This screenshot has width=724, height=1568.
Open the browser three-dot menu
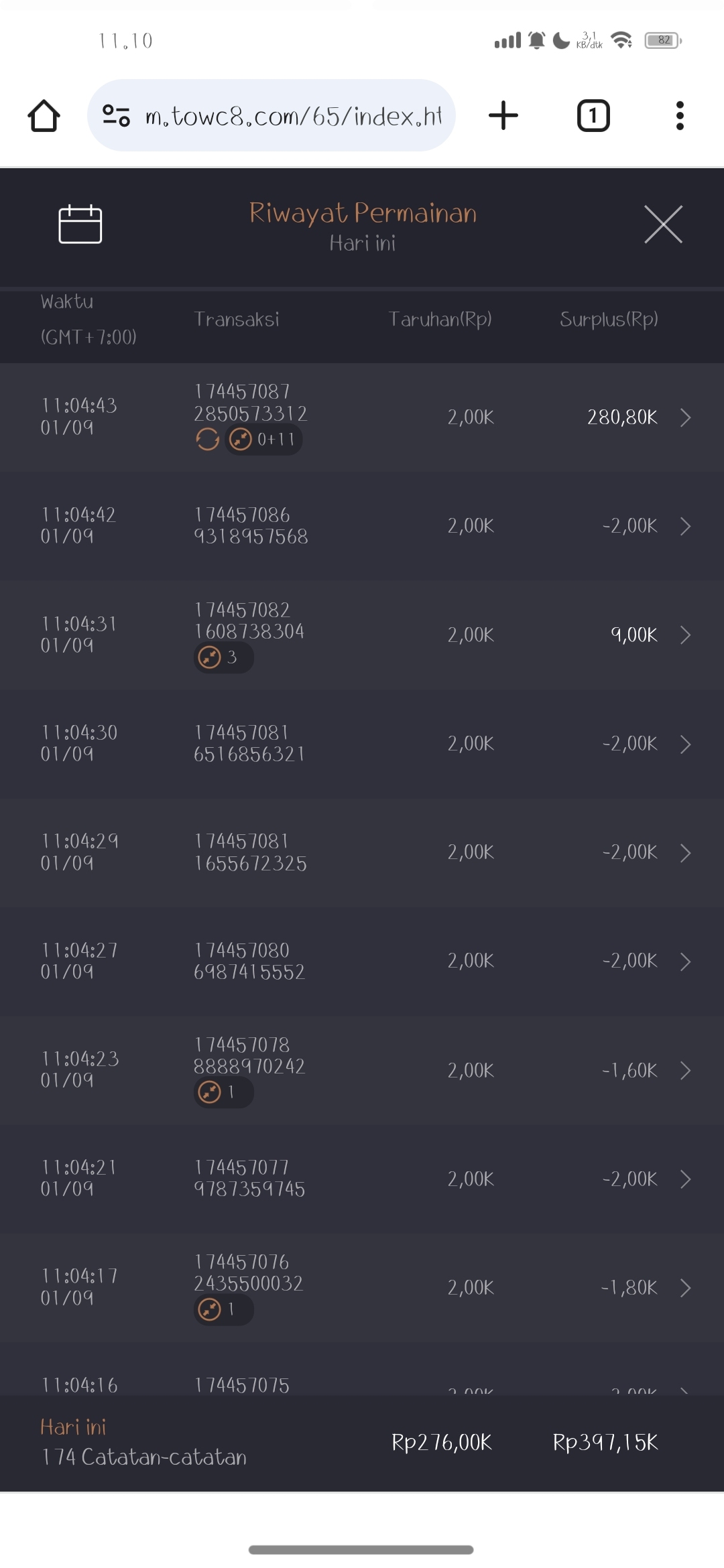pos(680,116)
